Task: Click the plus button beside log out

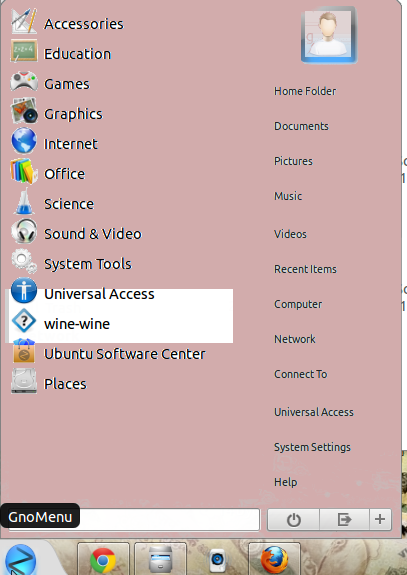Action: tap(380, 519)
